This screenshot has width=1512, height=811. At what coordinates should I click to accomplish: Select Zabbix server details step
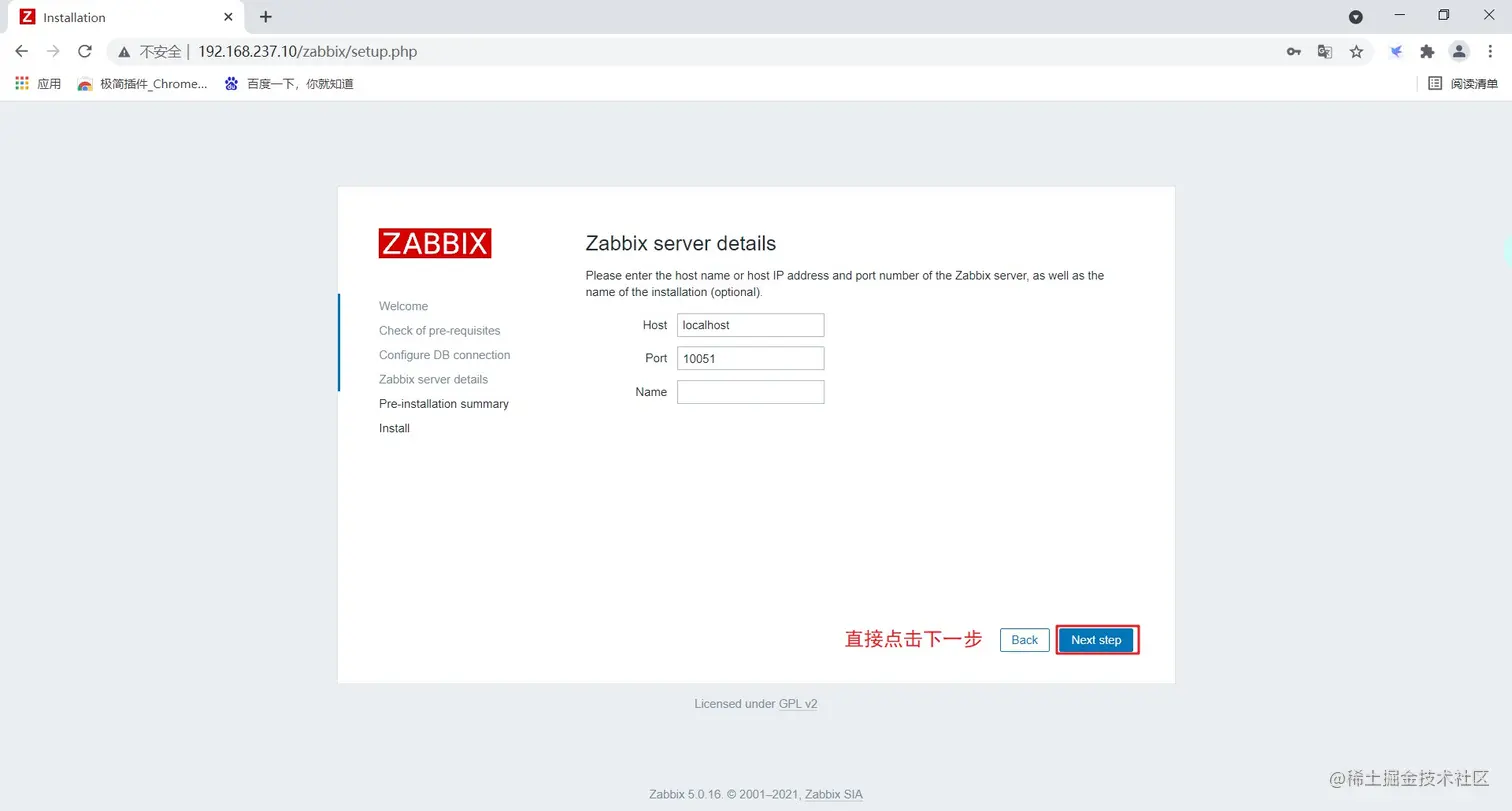[x=434, y=380]
